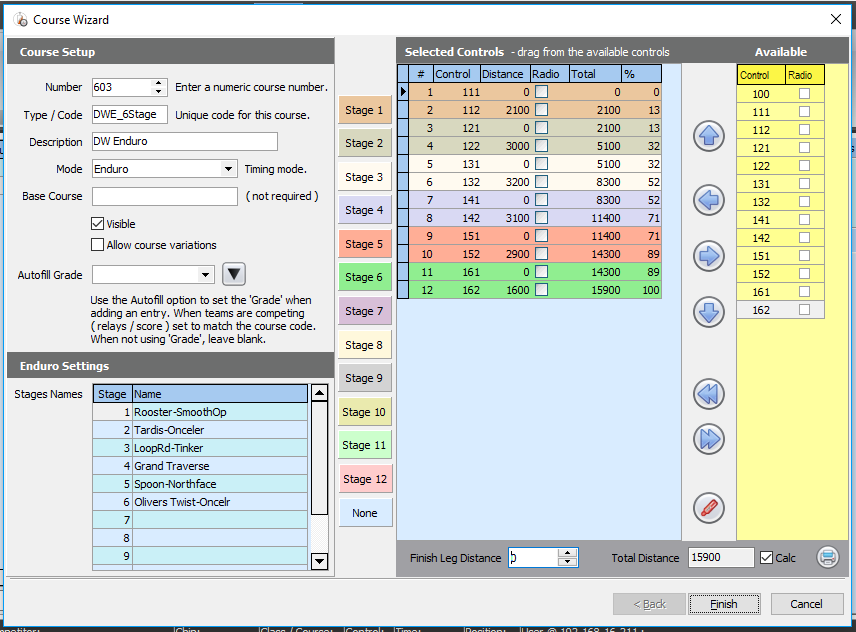Tick Radio checkbox for available control 162
This screenshot has height=632, width=856.
click(804, 310)
